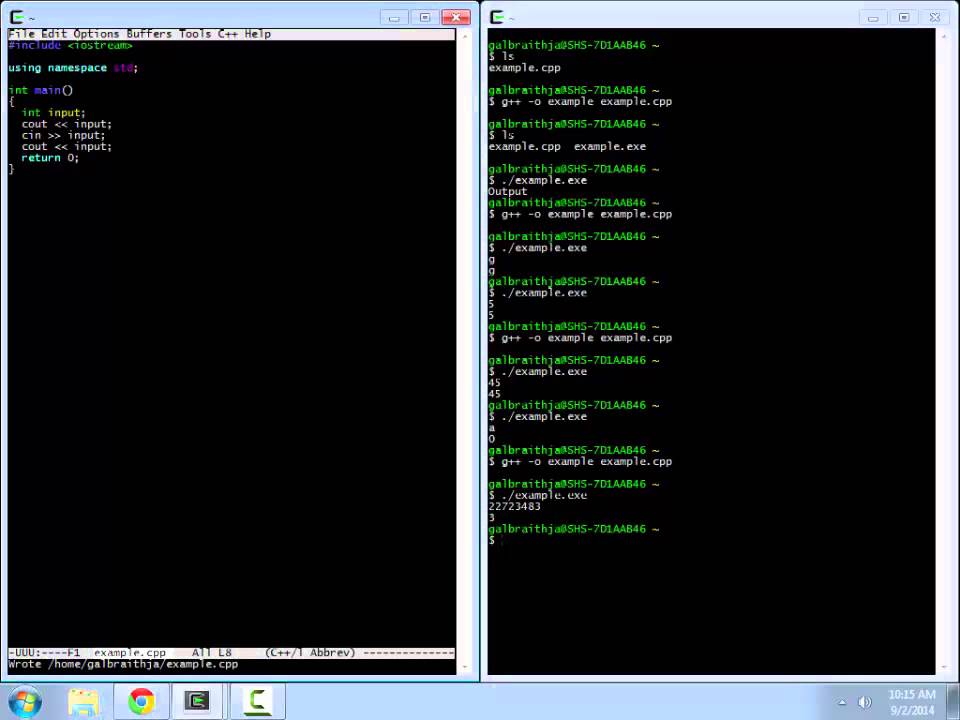Close the right terminal window

pyautogui.click(x=936, y=17)
